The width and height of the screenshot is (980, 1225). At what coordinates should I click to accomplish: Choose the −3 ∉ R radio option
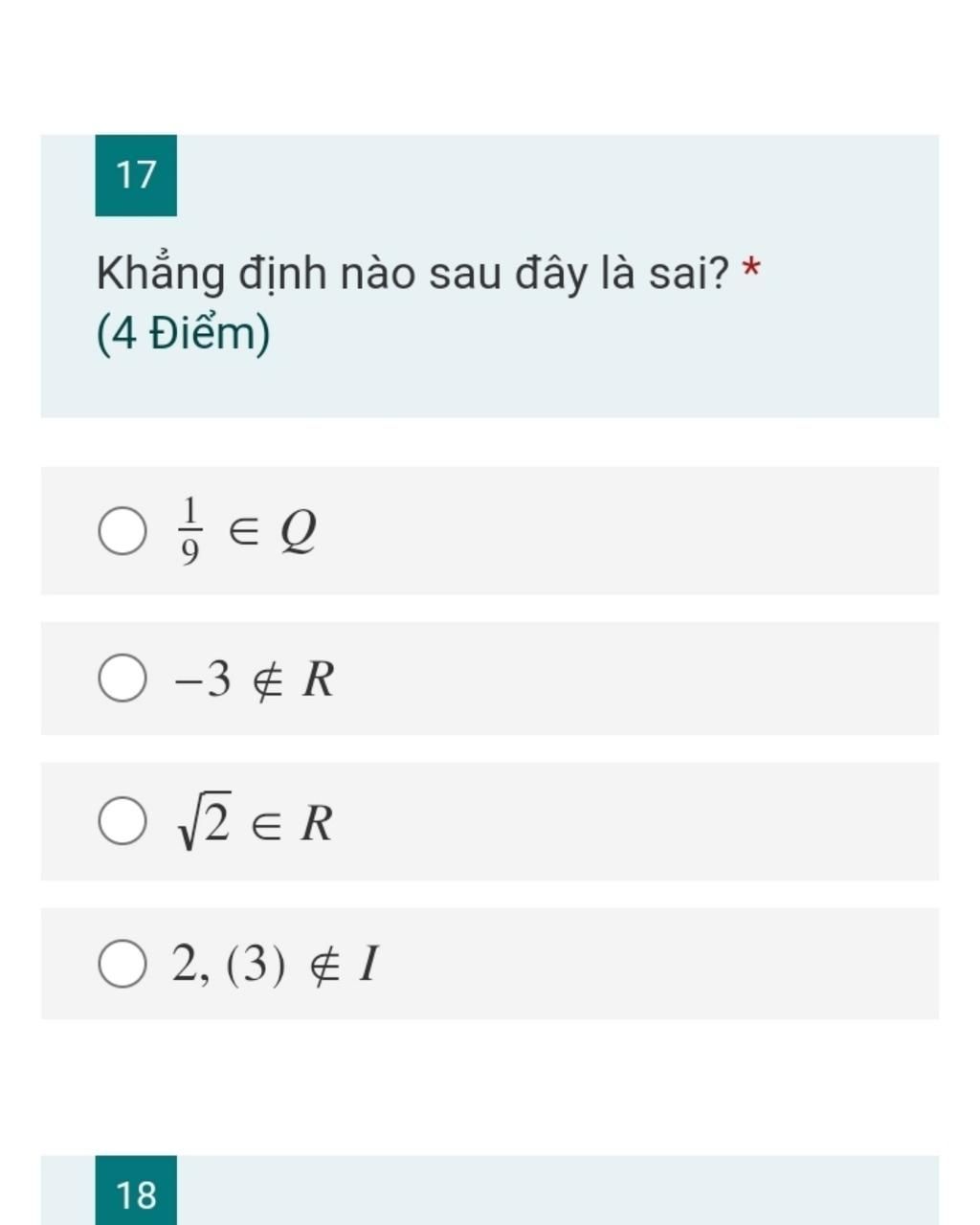(x=122, y=679)
